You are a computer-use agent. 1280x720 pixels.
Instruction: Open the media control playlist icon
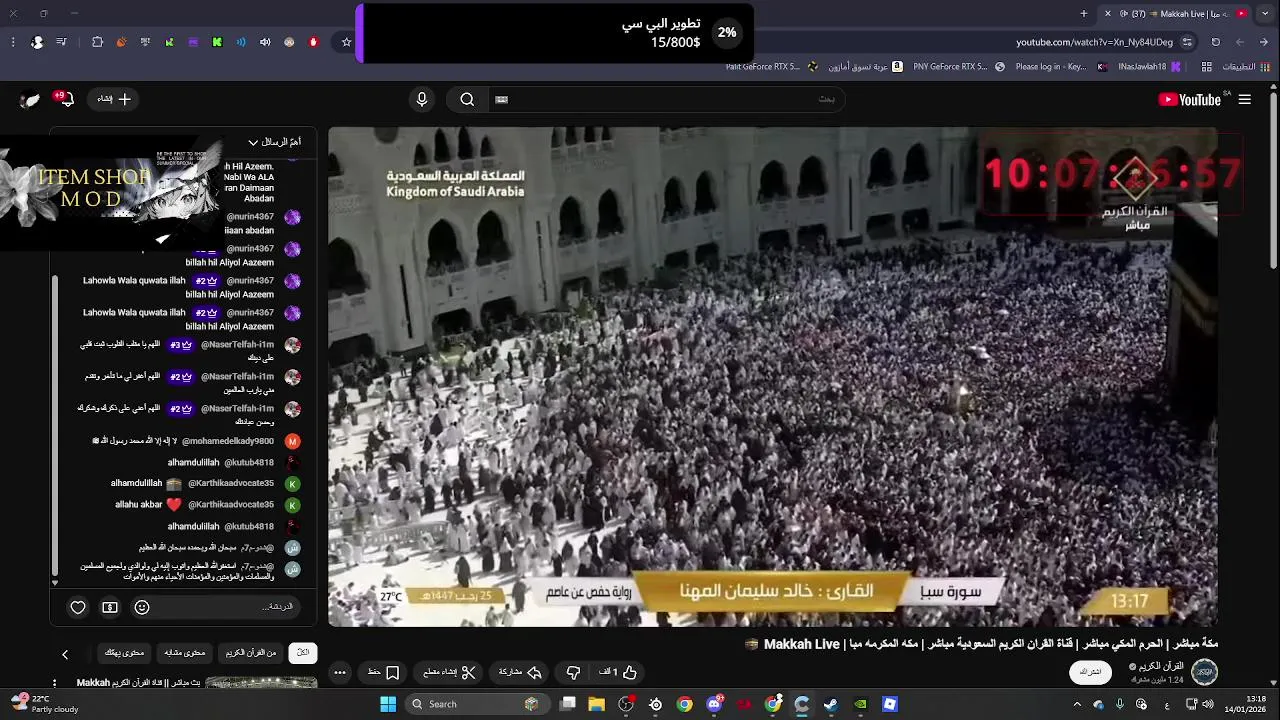[x=62, y=42]
